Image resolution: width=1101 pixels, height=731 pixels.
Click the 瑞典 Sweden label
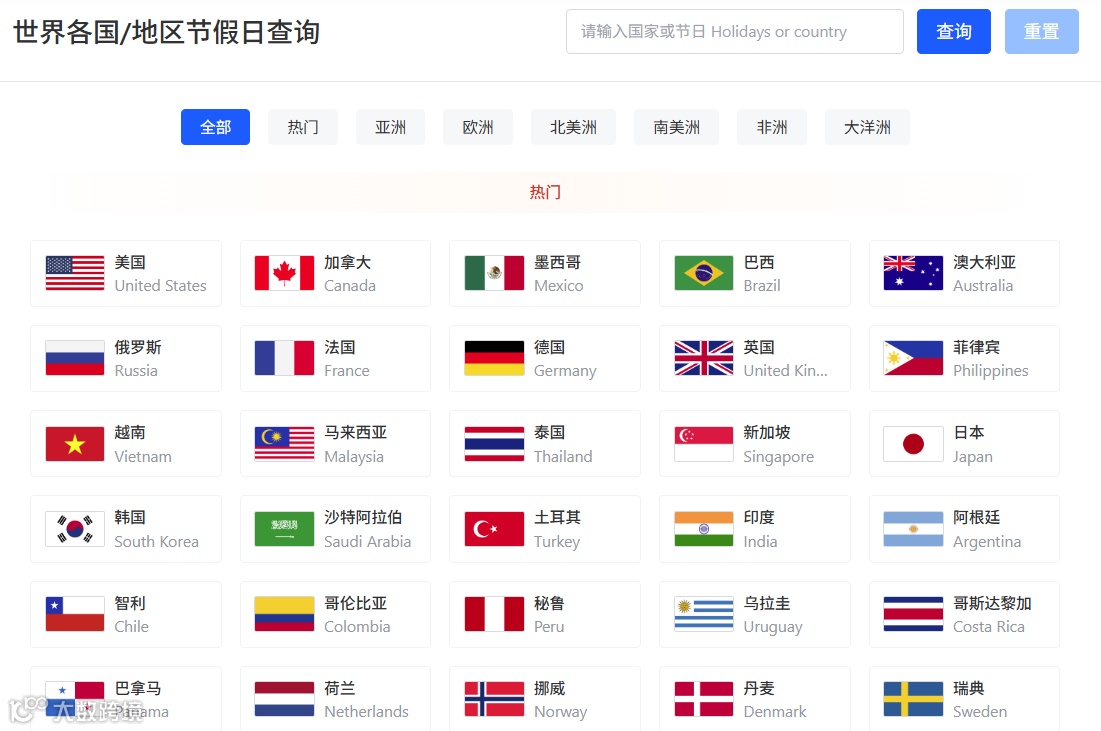tap(980, 699)
